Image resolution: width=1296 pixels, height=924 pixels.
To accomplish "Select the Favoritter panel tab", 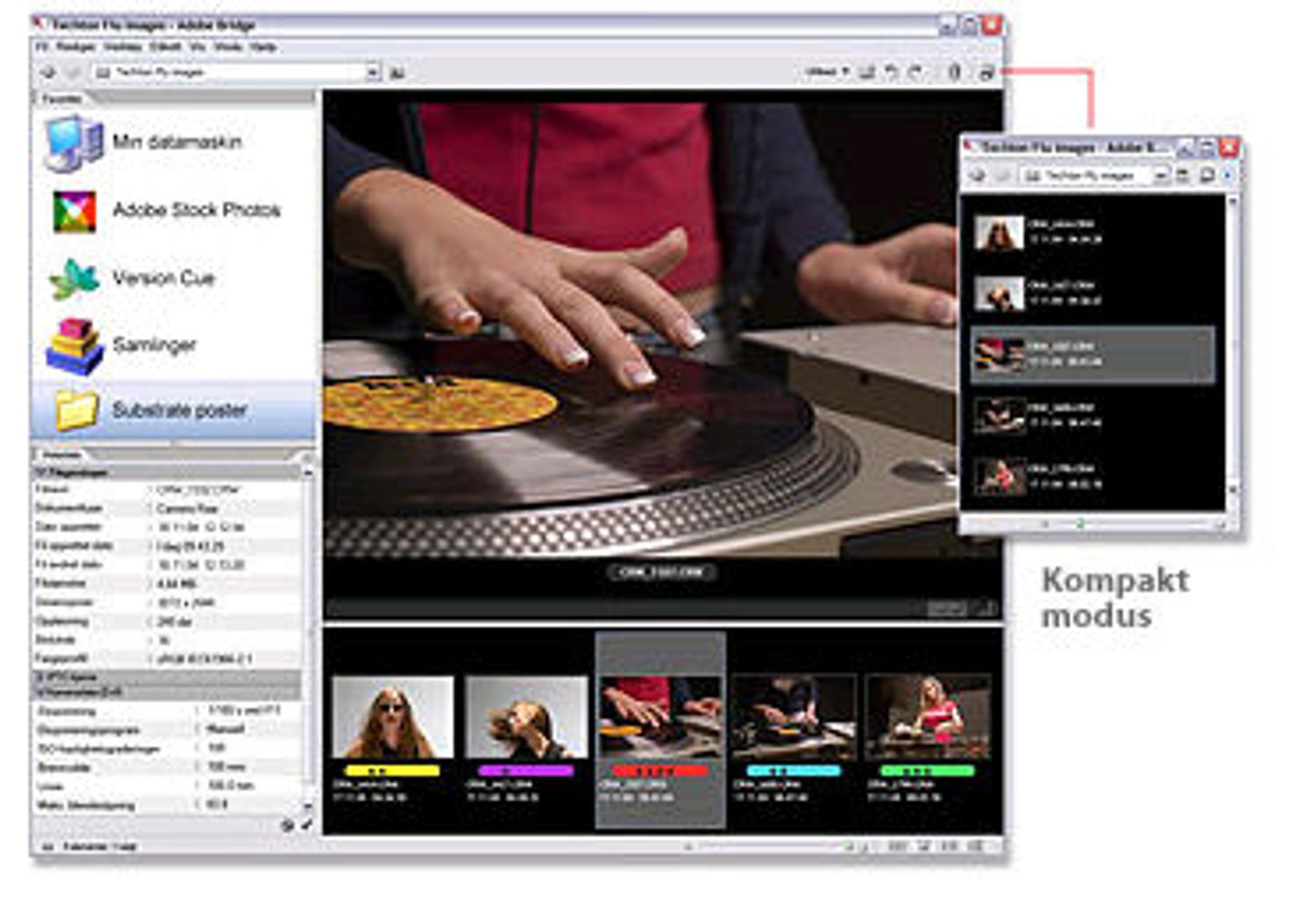I will click(x=62, y=98).
